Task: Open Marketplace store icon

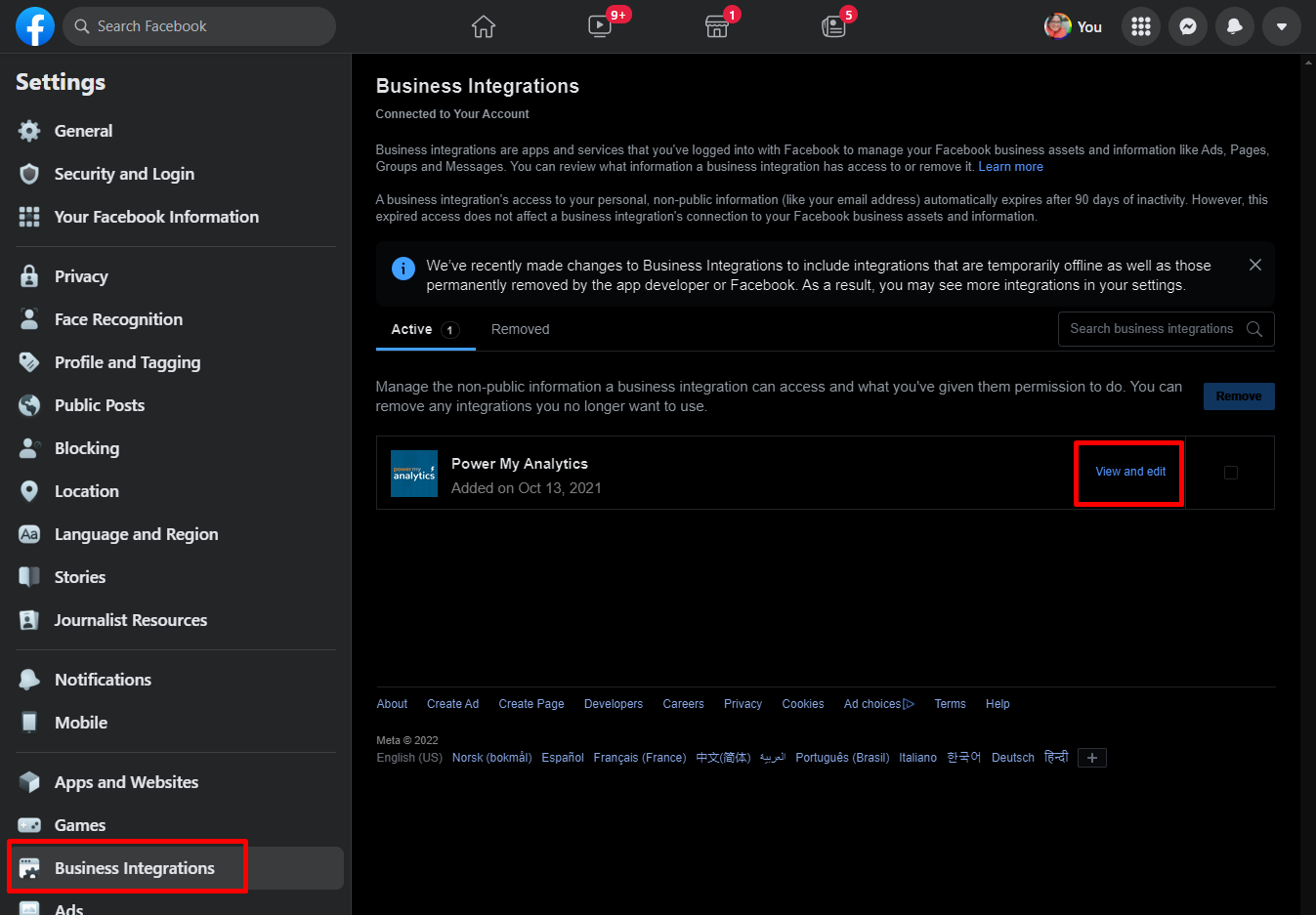Action: [x=717, y=26]
